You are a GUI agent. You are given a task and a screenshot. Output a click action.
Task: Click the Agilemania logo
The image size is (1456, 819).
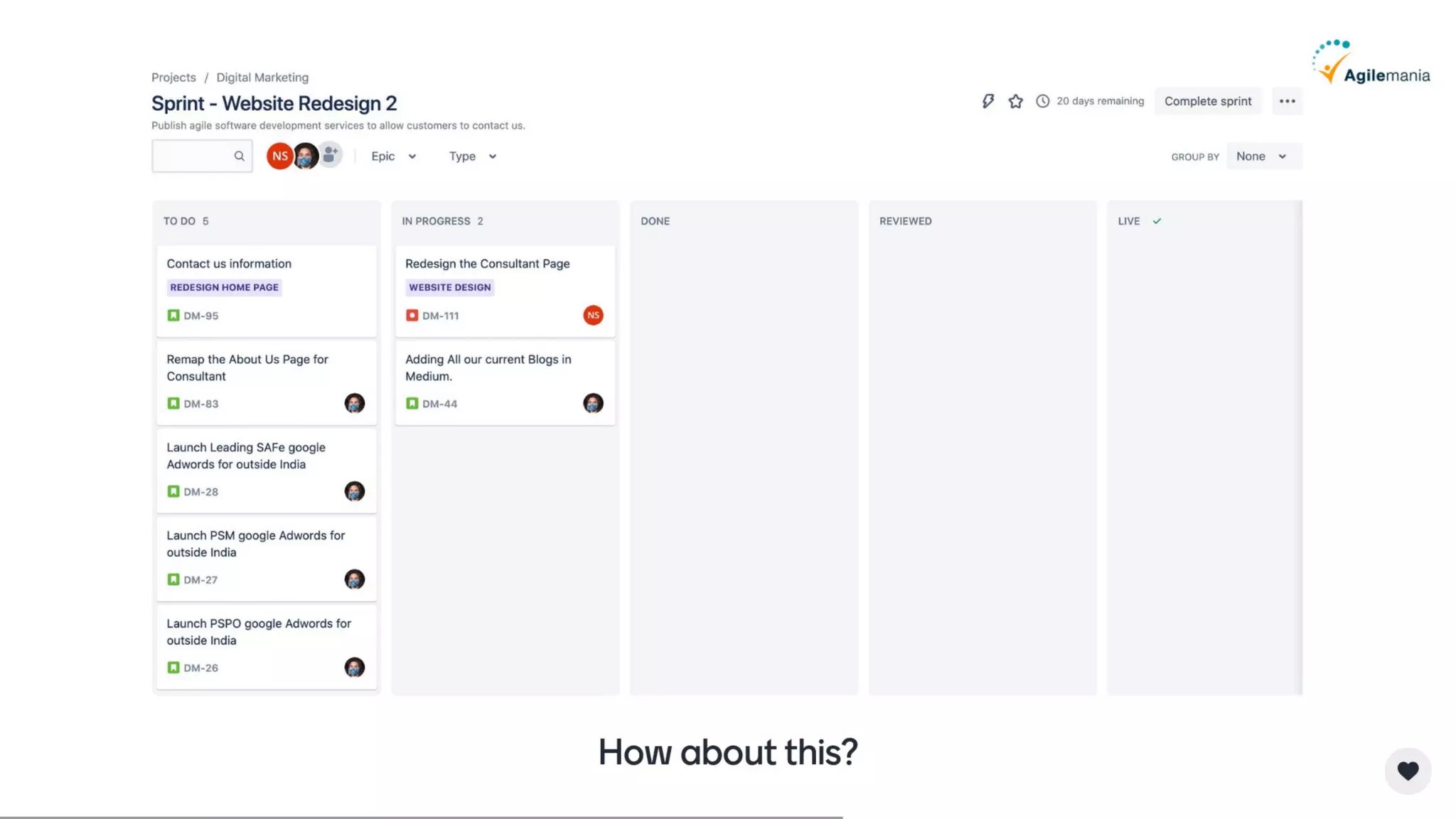(1371, 63)
